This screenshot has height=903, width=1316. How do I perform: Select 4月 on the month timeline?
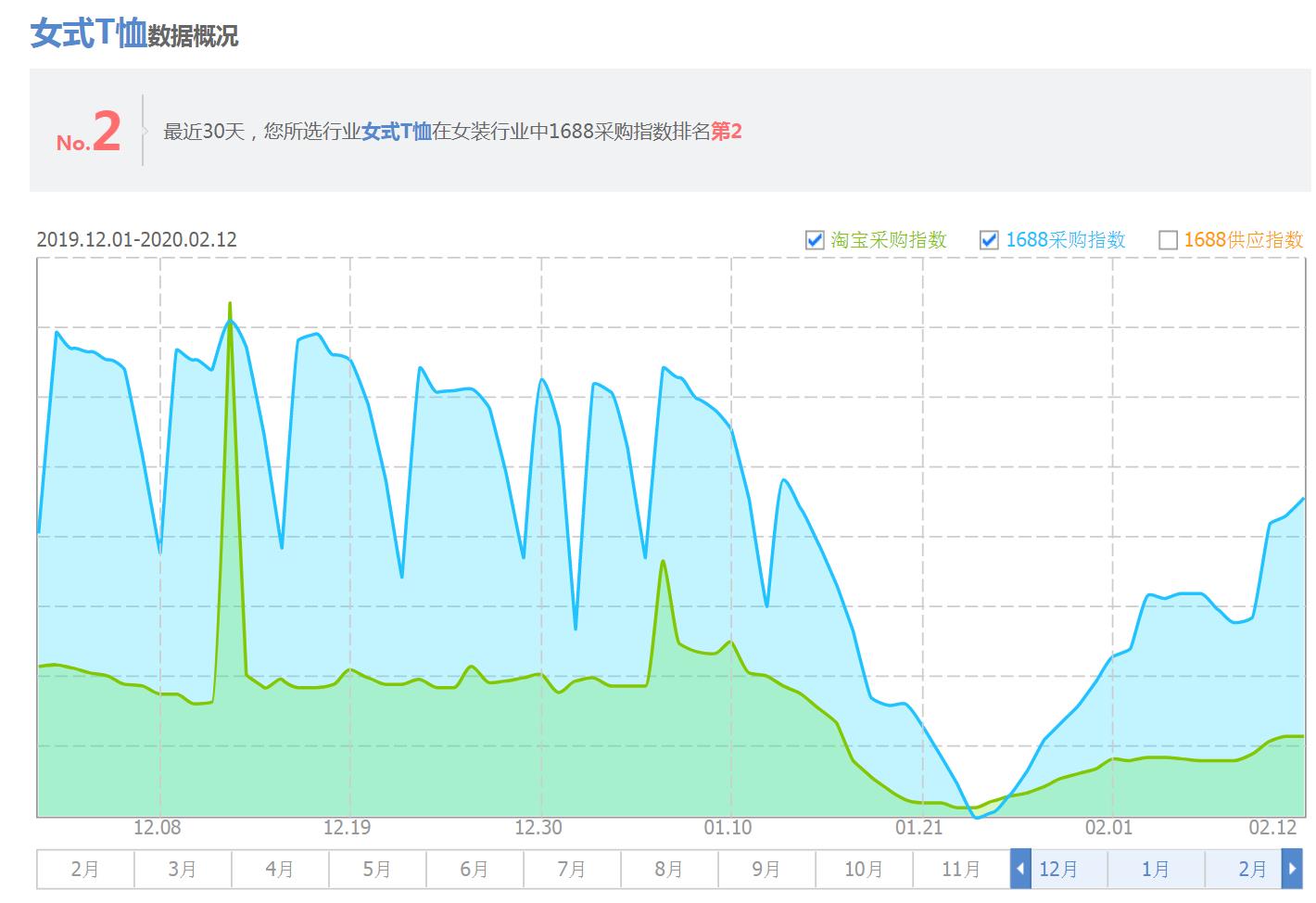click(280, 870)
